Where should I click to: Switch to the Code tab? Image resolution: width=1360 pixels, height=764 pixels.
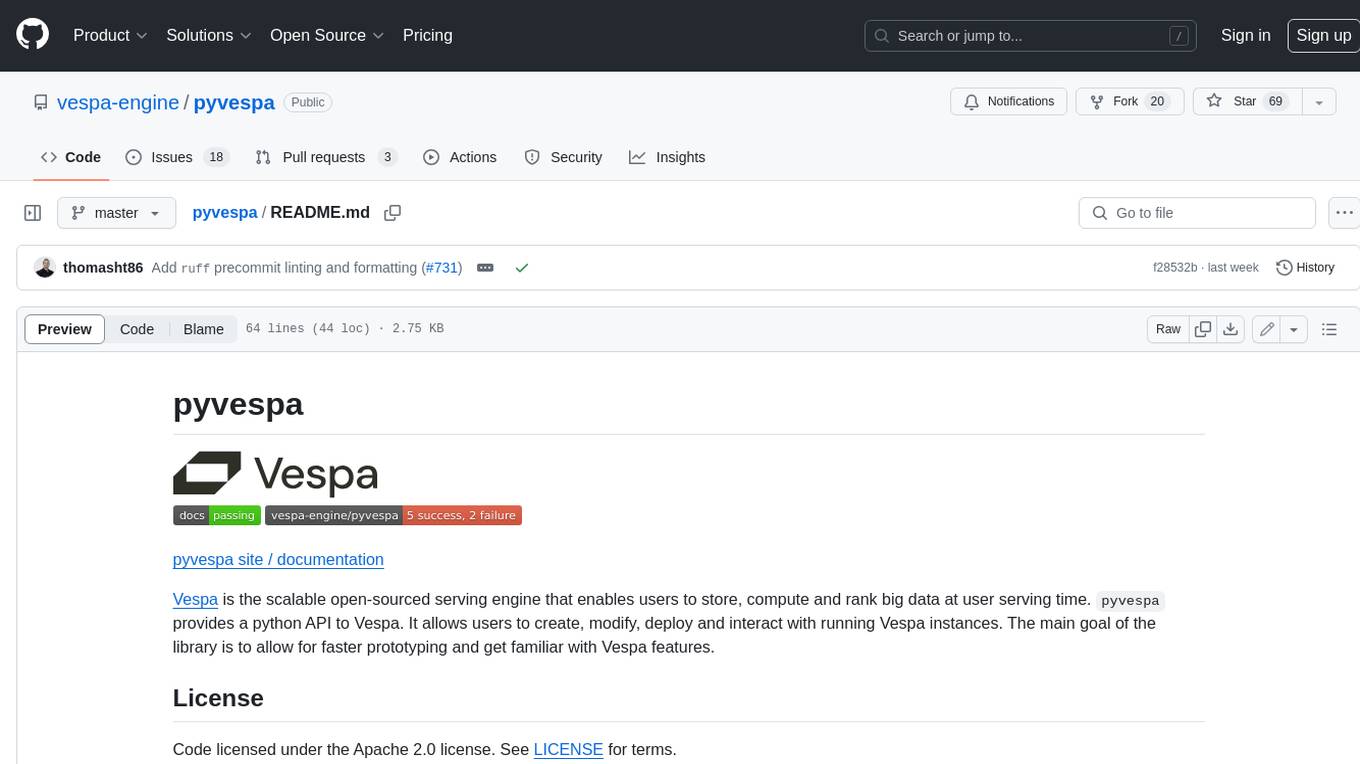pyautogui.click(x=71, y=157)
